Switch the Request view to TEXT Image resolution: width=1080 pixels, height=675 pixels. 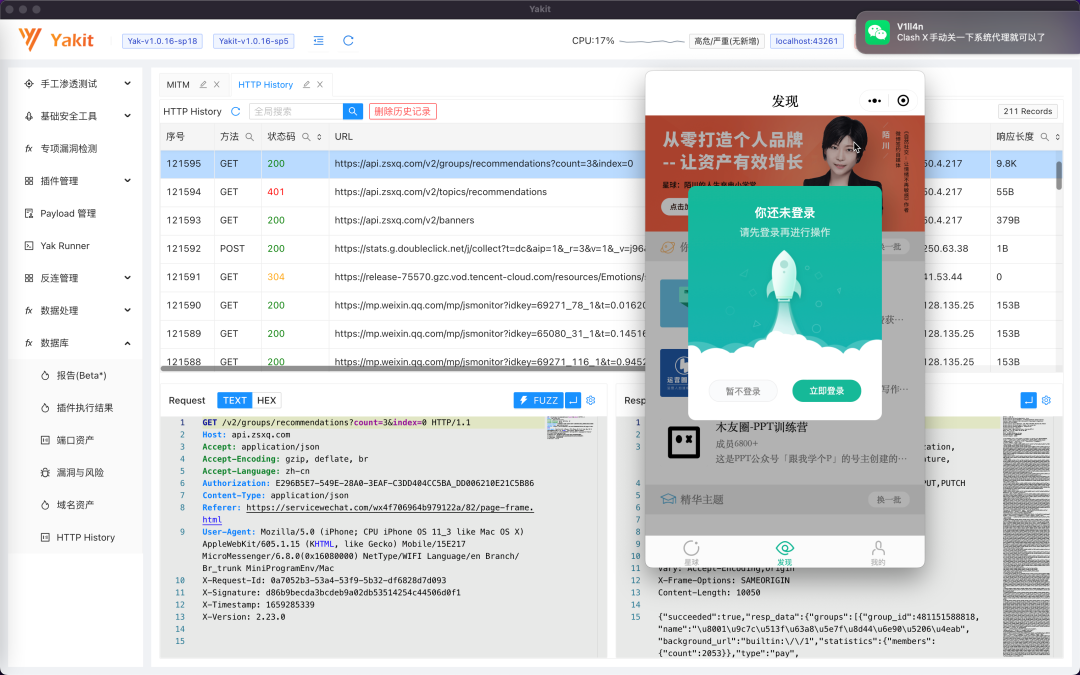coord(235,400)
